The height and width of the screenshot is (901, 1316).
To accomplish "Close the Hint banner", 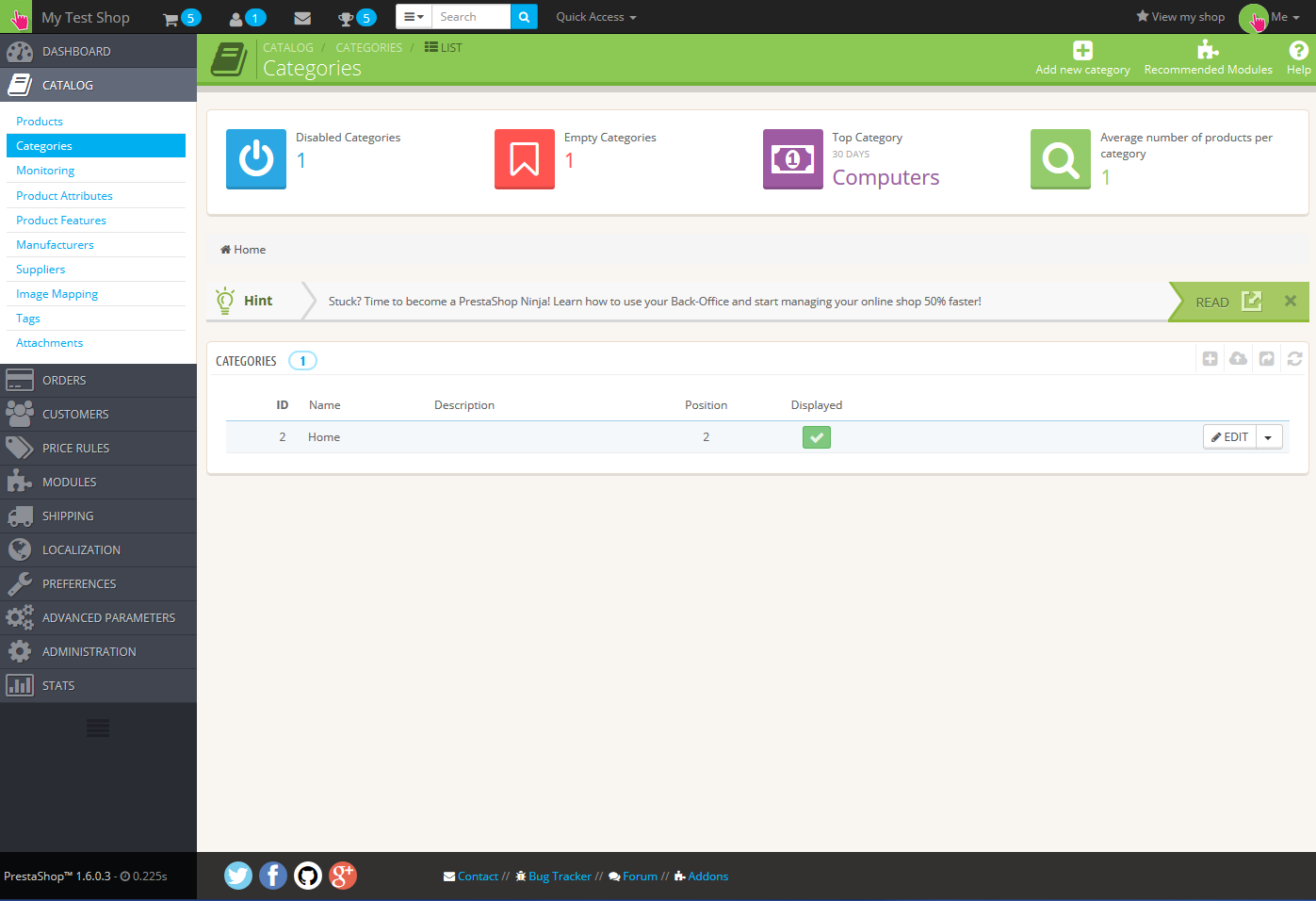I will [1291, 301].
